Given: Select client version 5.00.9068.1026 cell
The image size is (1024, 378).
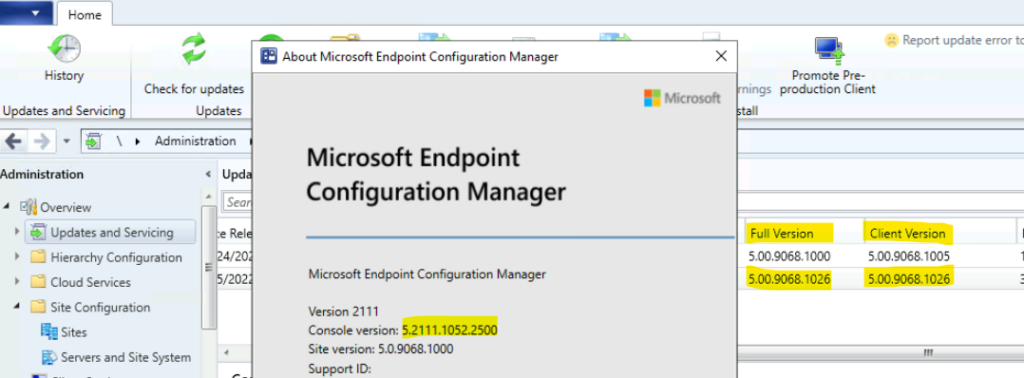Looking at the screenshot, I should click(909, 280).
